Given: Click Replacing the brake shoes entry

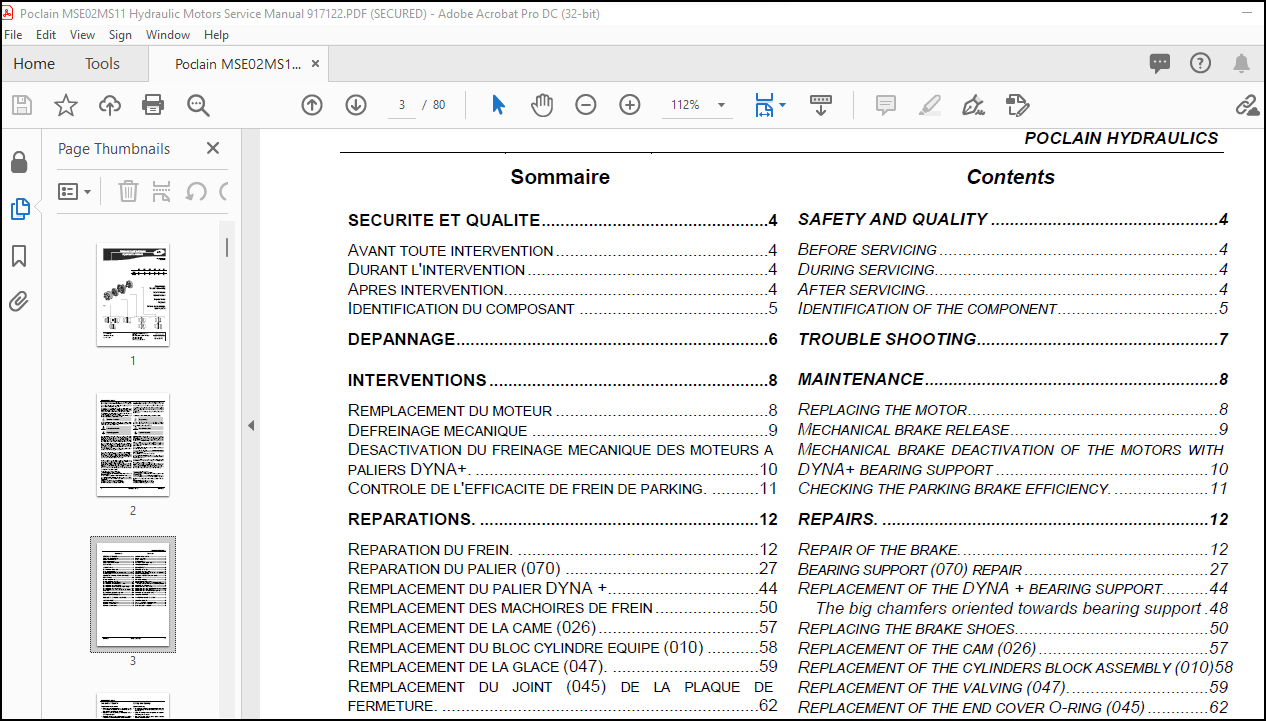Looking at the screenshot, I should [x=1013, y=629].
